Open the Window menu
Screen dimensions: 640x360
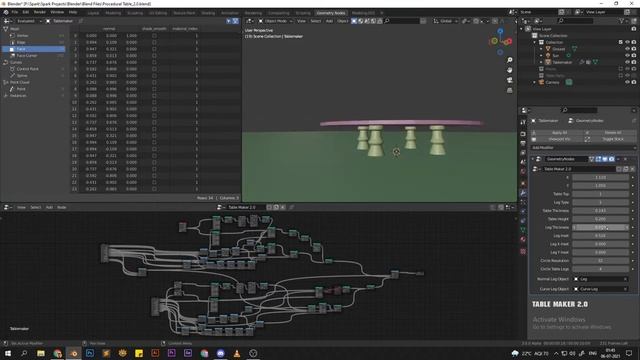[57, 12]
